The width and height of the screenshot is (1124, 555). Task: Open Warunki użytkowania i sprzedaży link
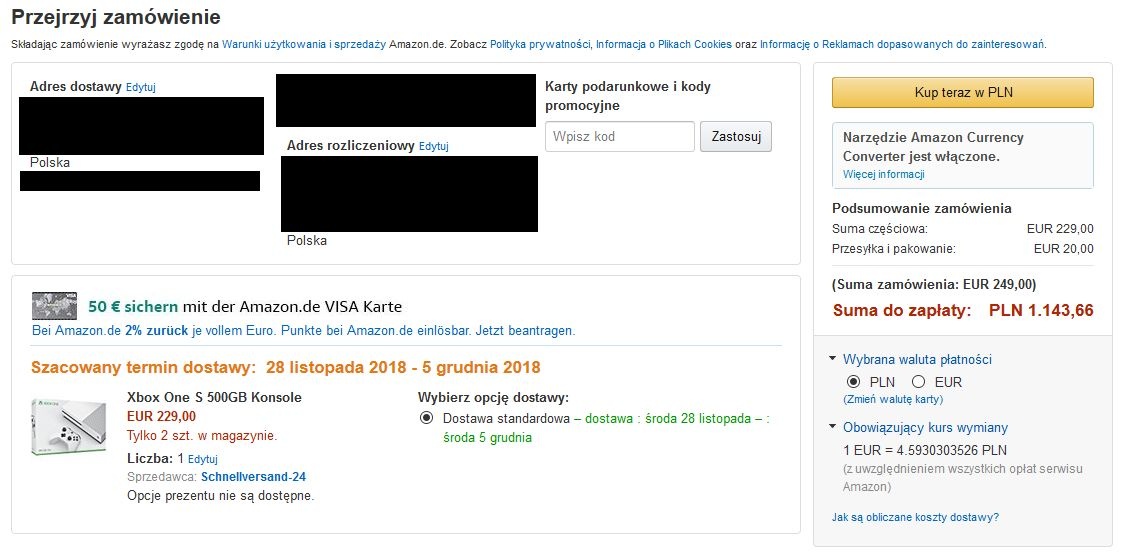(304, 44)
